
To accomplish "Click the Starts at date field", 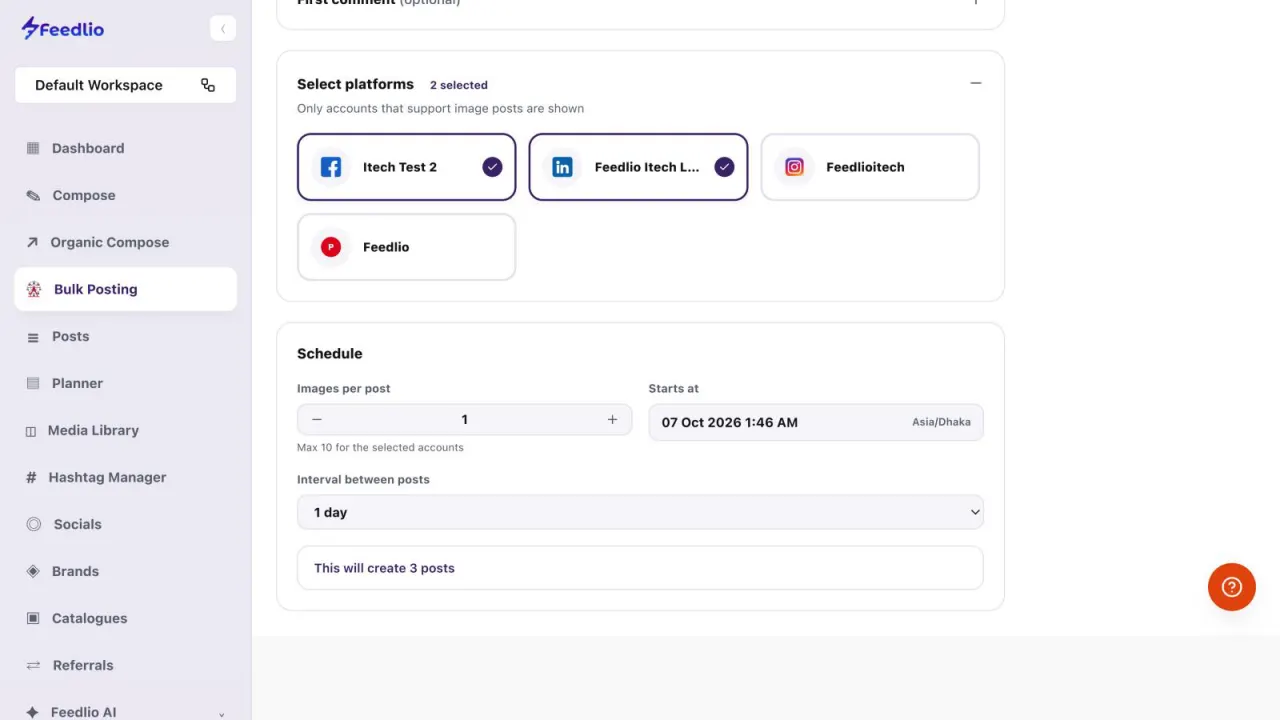I will tap(816, 422).
